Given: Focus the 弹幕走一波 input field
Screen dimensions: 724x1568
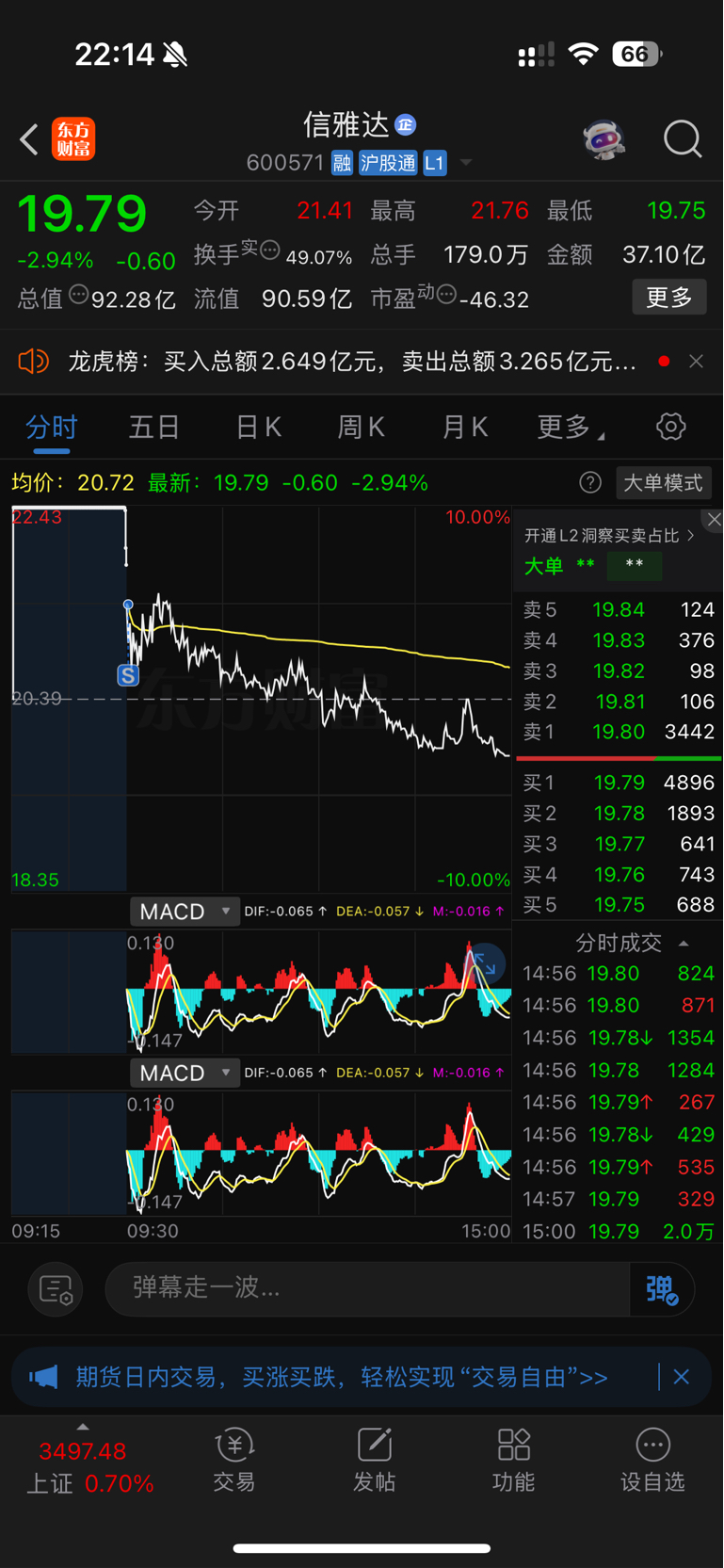Looking at the screenshot, I should tap(367, 1288).
